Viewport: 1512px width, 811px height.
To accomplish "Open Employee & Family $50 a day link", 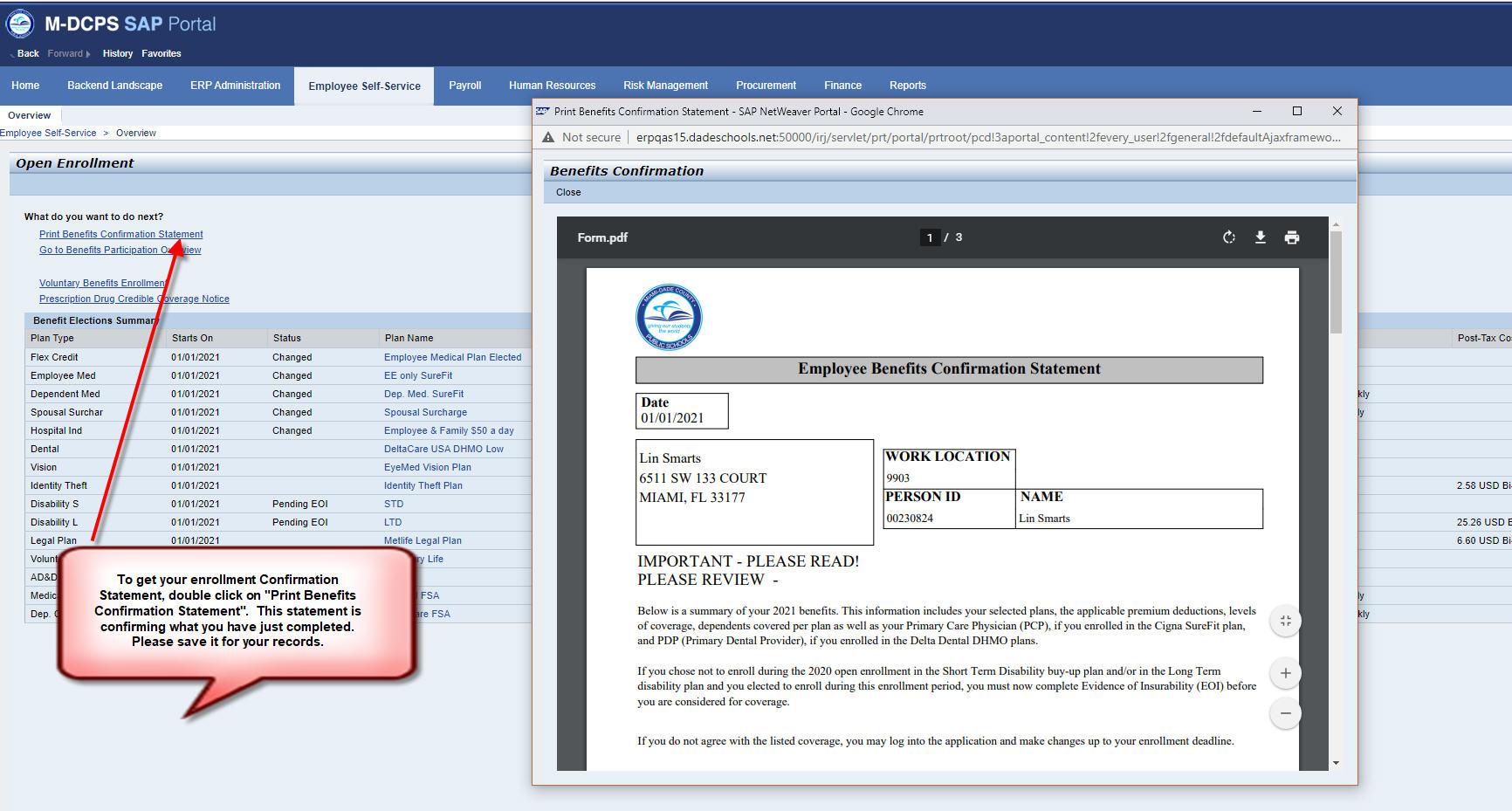I will (x=450, y=430).
